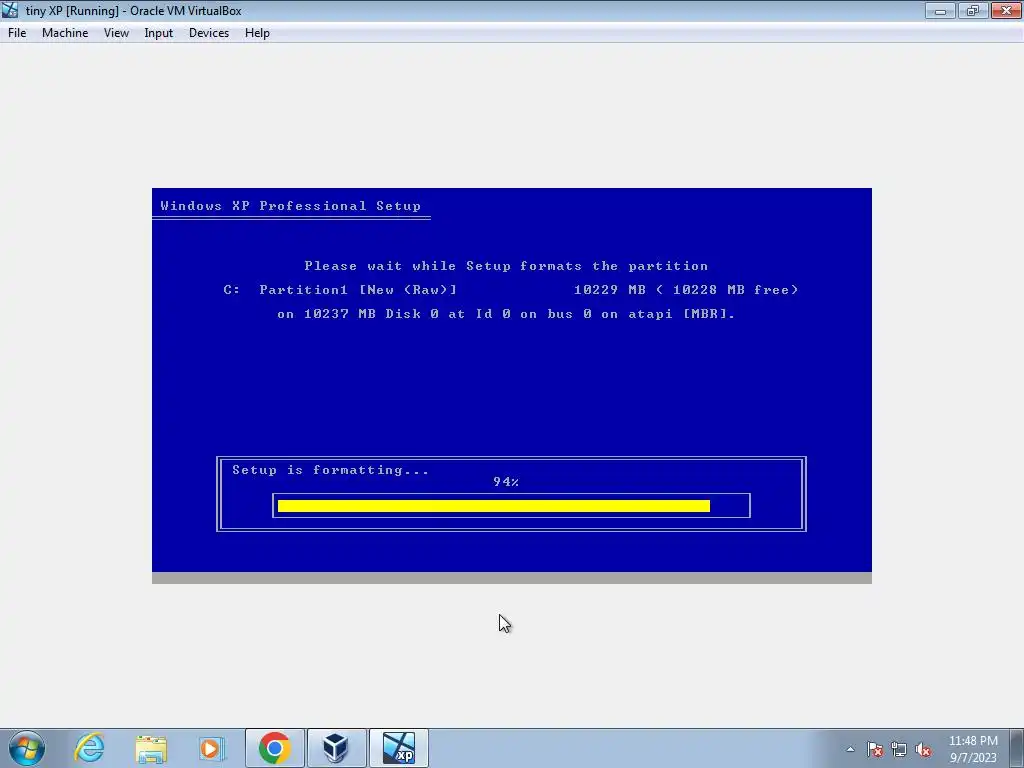This screenshot has width=1024, height=768.
Task: Open the Windows Start button
Action: (27, 748)
